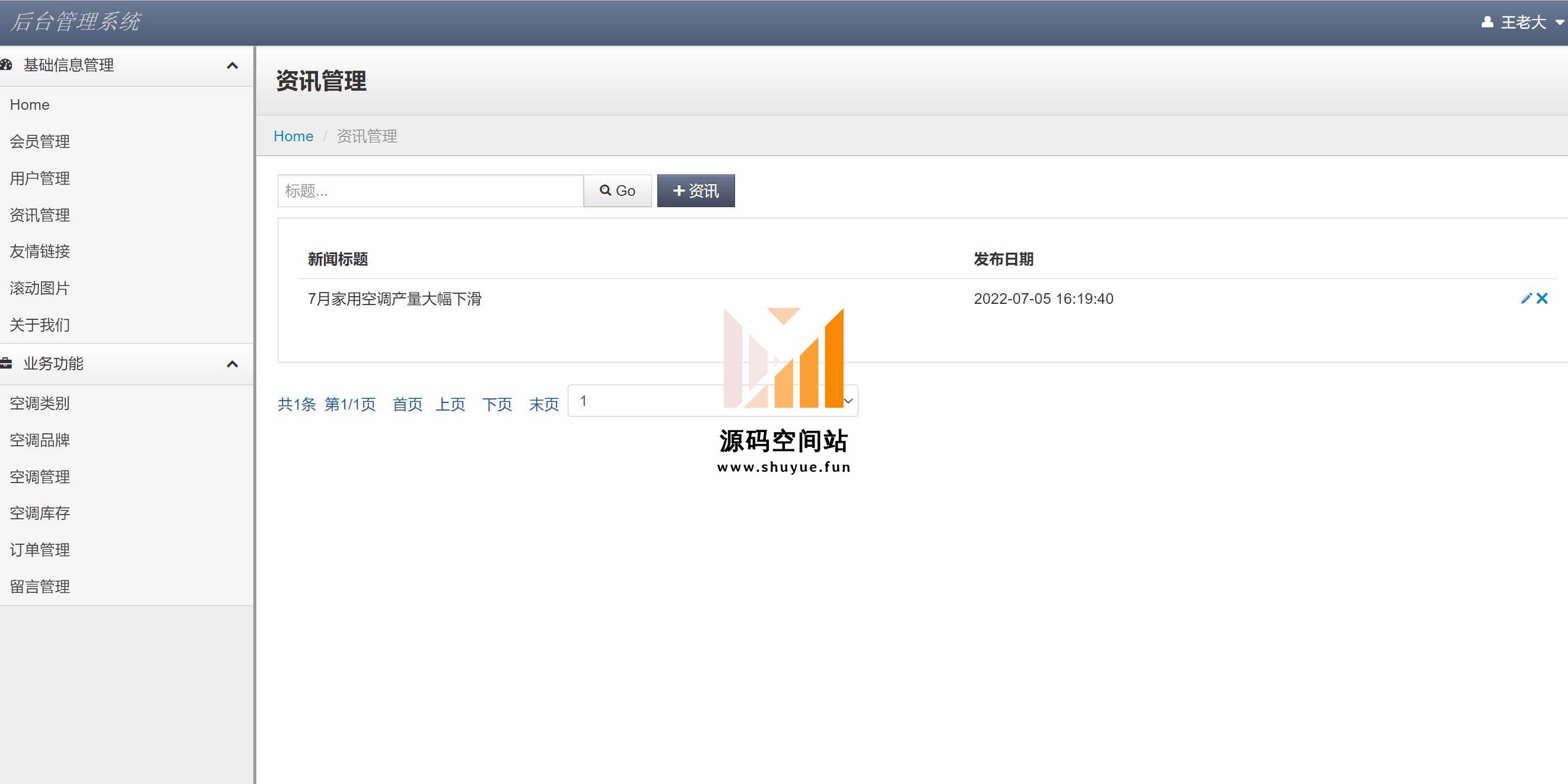Click the date 2022-07-05 16:19:40 cell
The image size is (1568, 784).
(1044, 299)
